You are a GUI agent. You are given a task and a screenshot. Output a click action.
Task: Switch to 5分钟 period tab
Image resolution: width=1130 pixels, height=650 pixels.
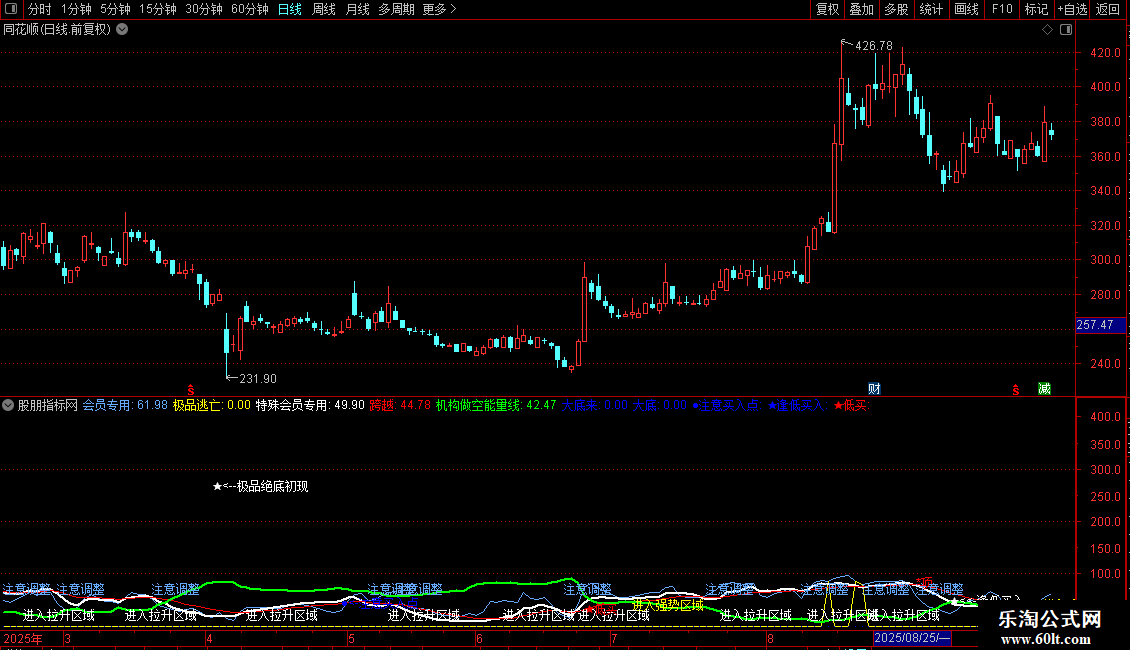point(115,9)
